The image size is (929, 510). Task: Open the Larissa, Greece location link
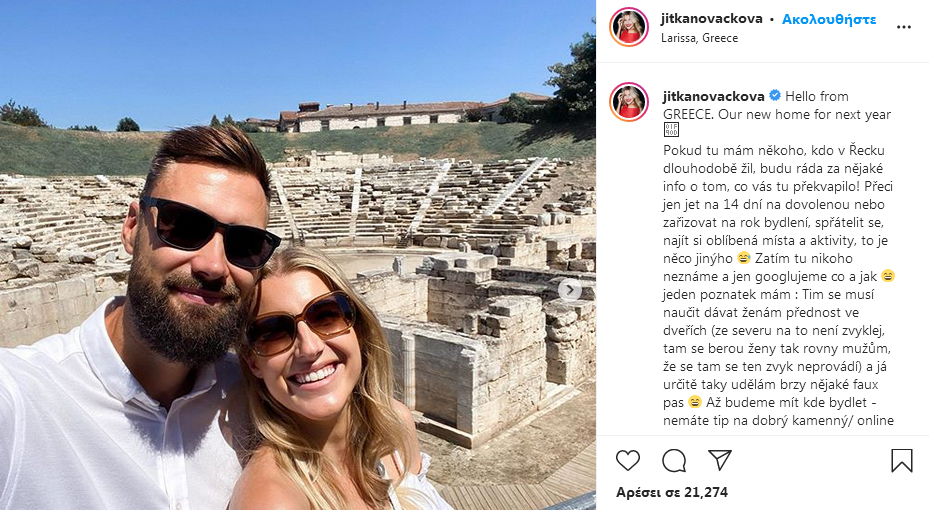click(700, 38)
